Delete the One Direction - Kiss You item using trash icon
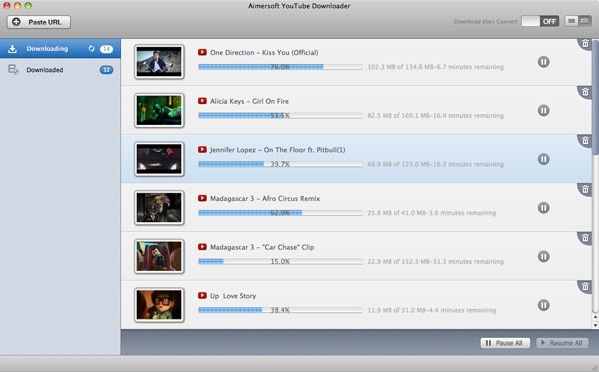Viewport: 599px width, 372px height. (585, 44)
